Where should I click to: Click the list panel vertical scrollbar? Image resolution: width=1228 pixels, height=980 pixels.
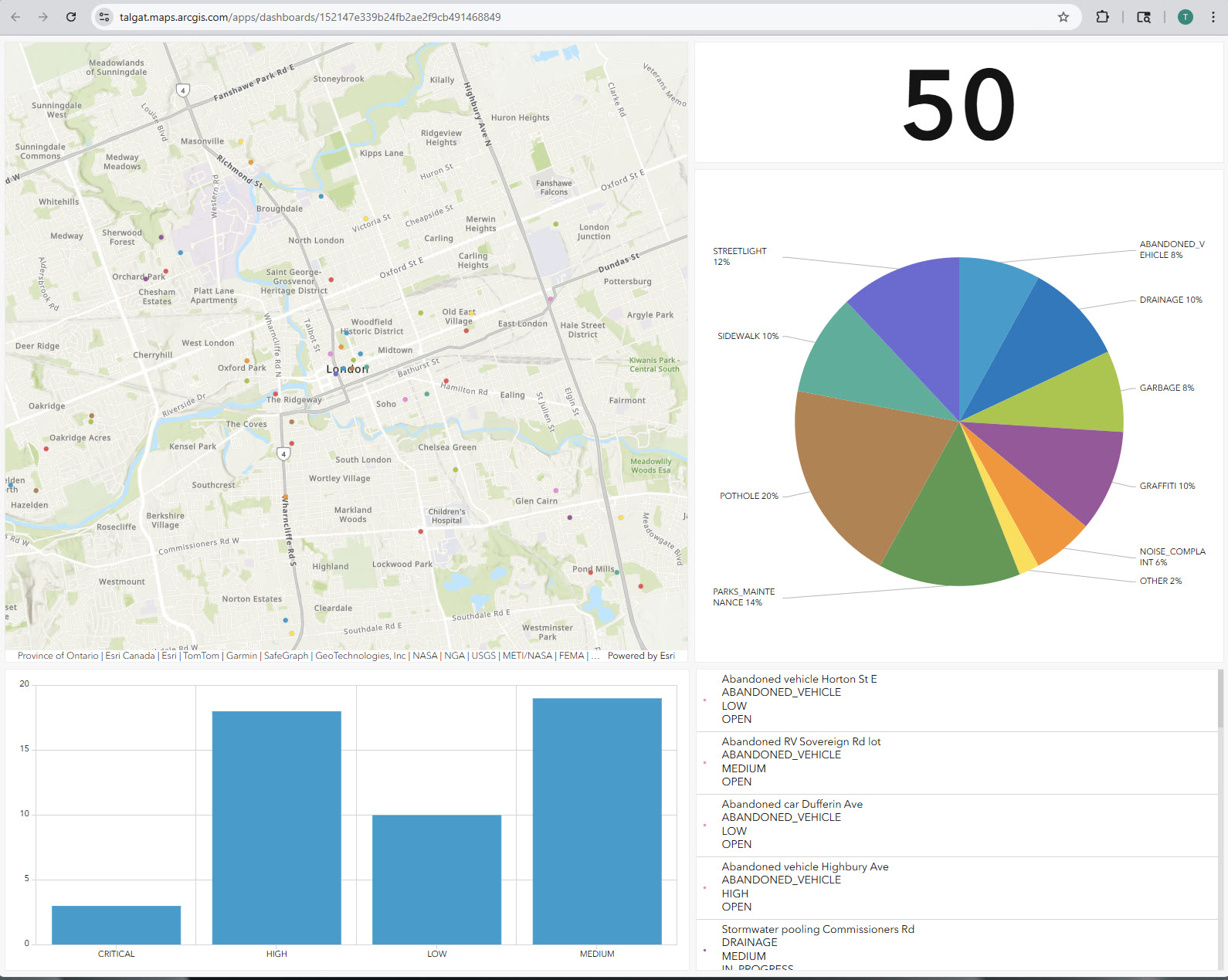click(x=1220, y=699)
